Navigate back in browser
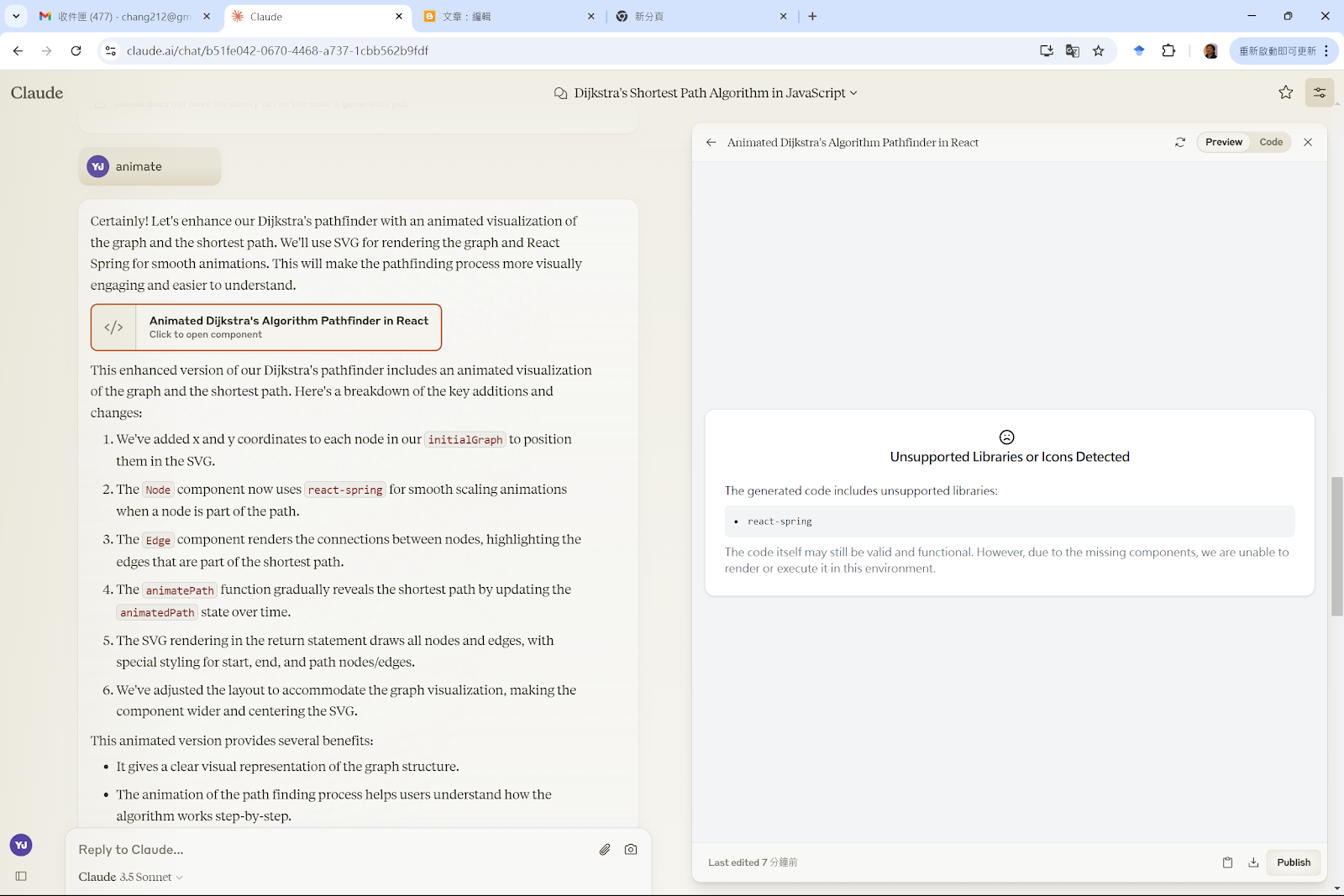The height and width of the screenshot is (896, 1344). pos(18,51)
